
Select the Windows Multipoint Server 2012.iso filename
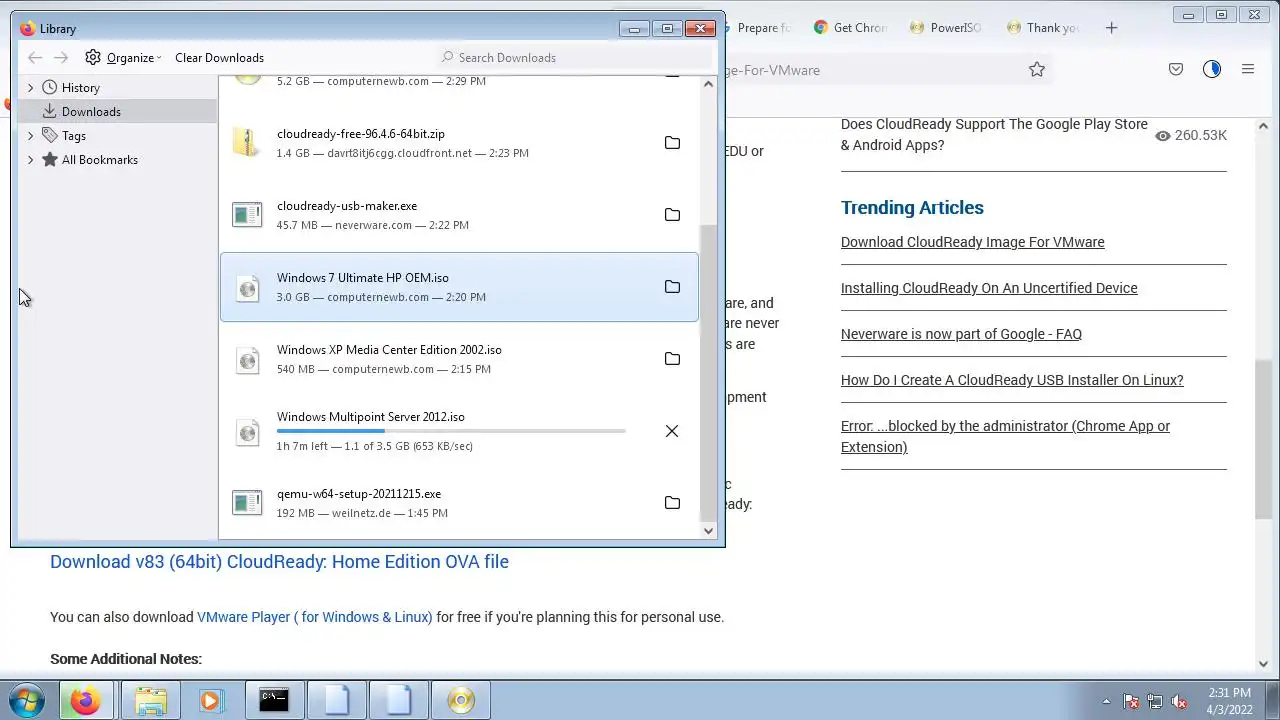coord(370,417)
